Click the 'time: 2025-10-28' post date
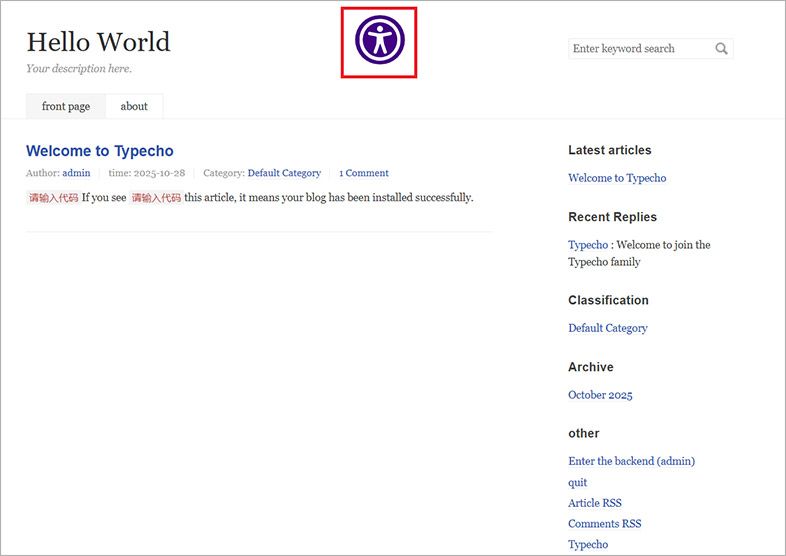This screenshot has width=786, height=556. [x=147, y=173]
